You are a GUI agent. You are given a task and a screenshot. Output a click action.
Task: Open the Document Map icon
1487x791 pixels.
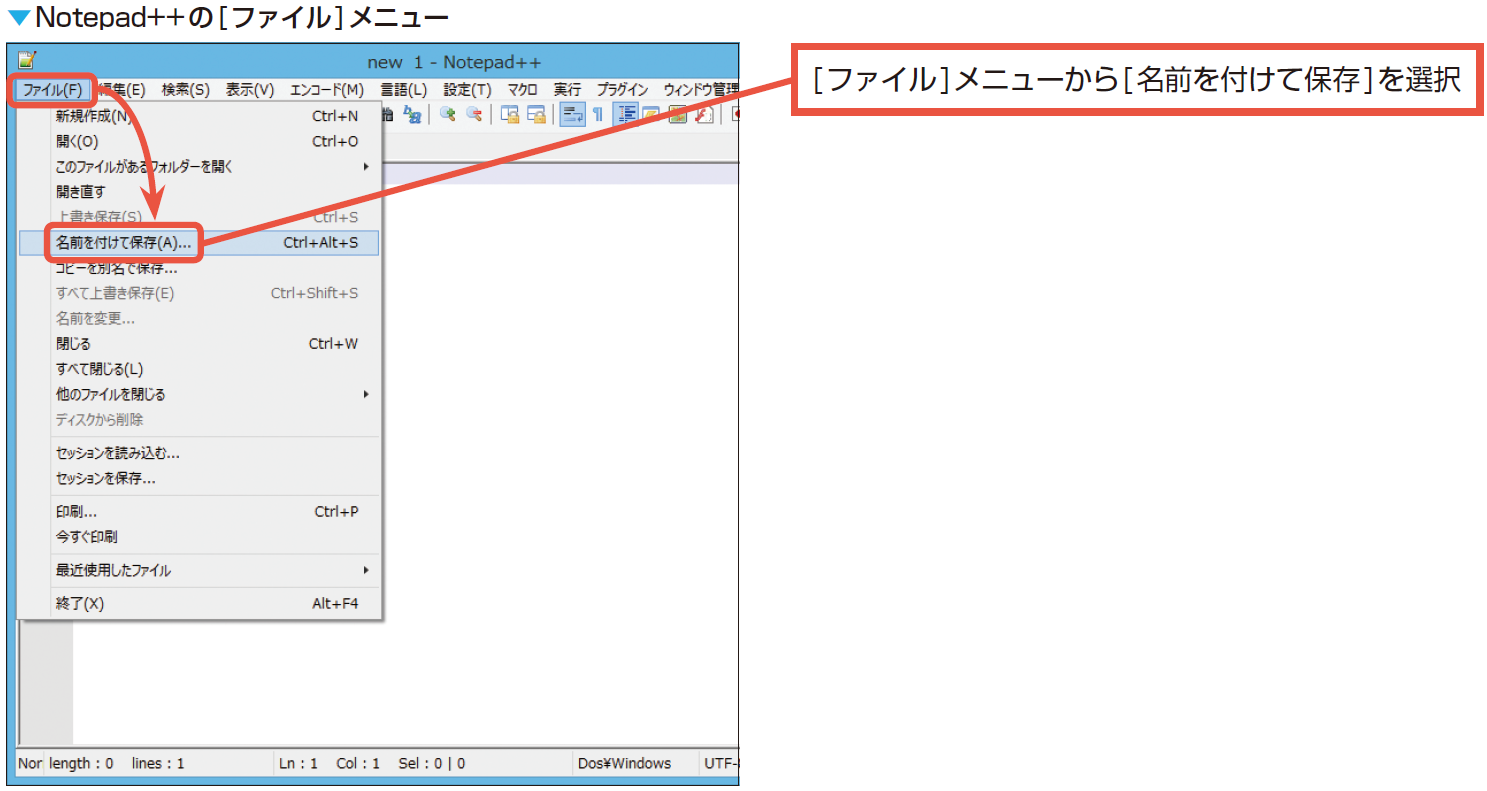click(677, 115)
